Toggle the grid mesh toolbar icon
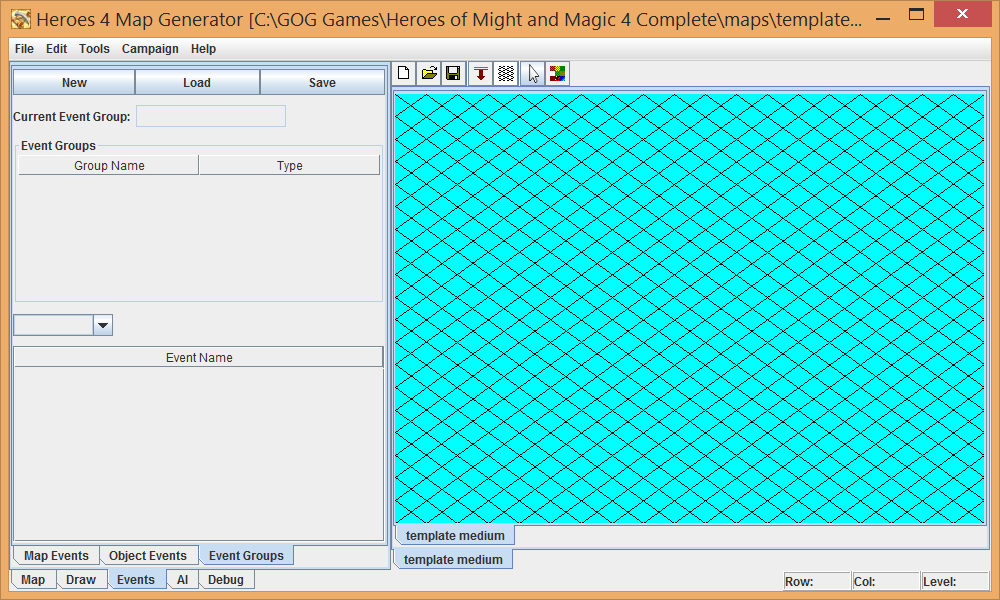The image size is (1000, 600). 506,73
